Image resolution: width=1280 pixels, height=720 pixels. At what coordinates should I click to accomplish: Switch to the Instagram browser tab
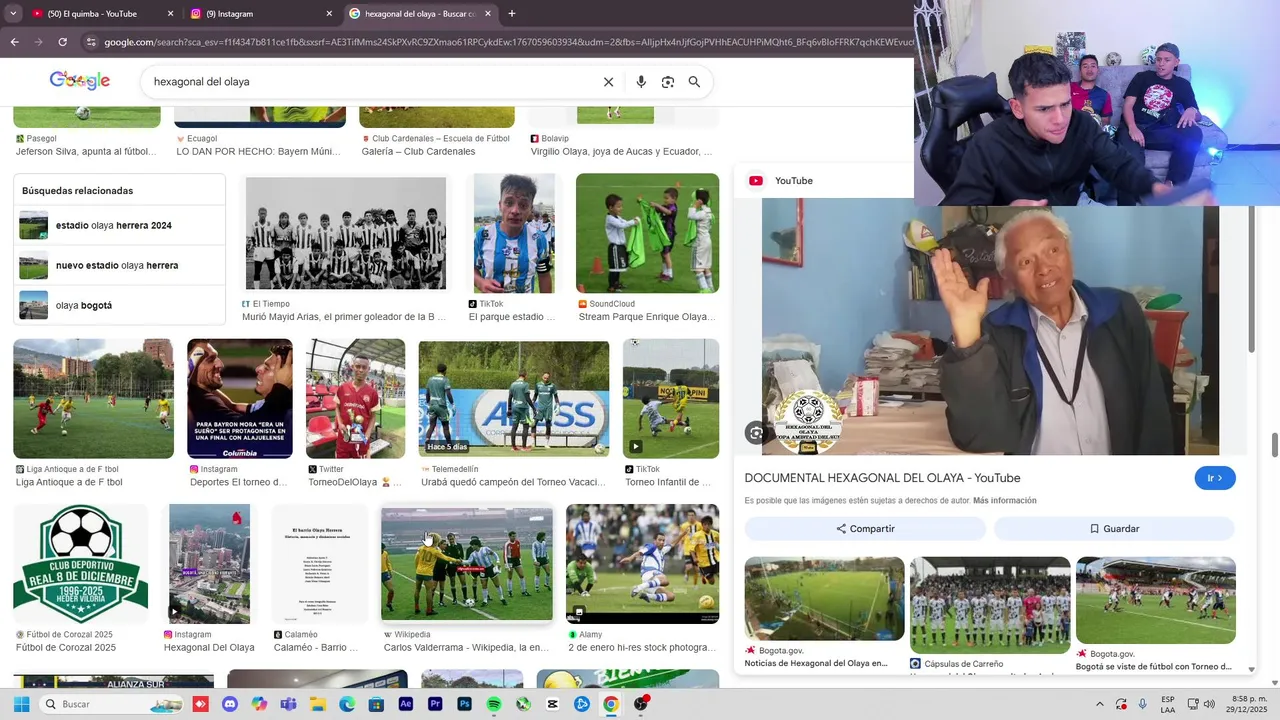coord(260,14)
